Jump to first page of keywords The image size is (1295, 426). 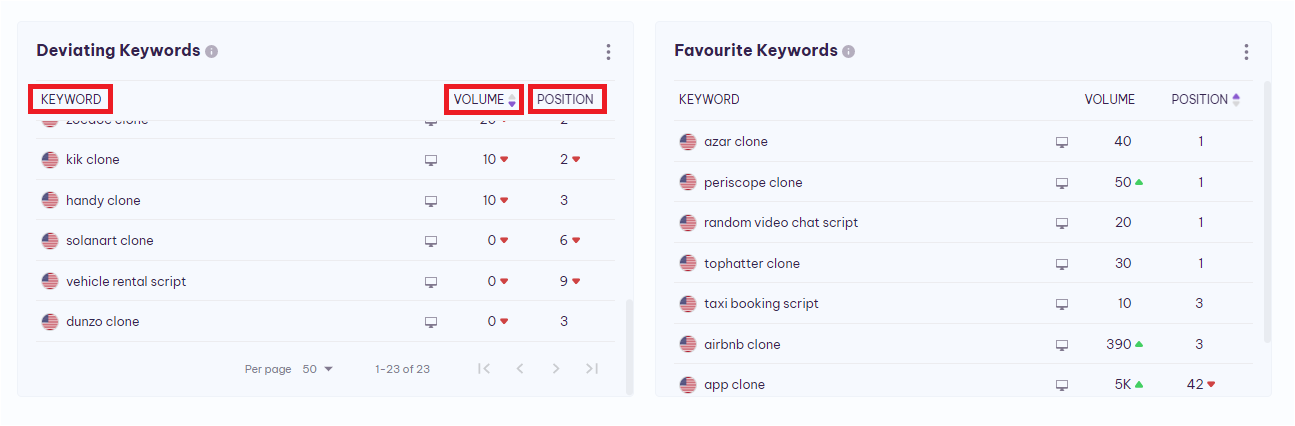484,369
